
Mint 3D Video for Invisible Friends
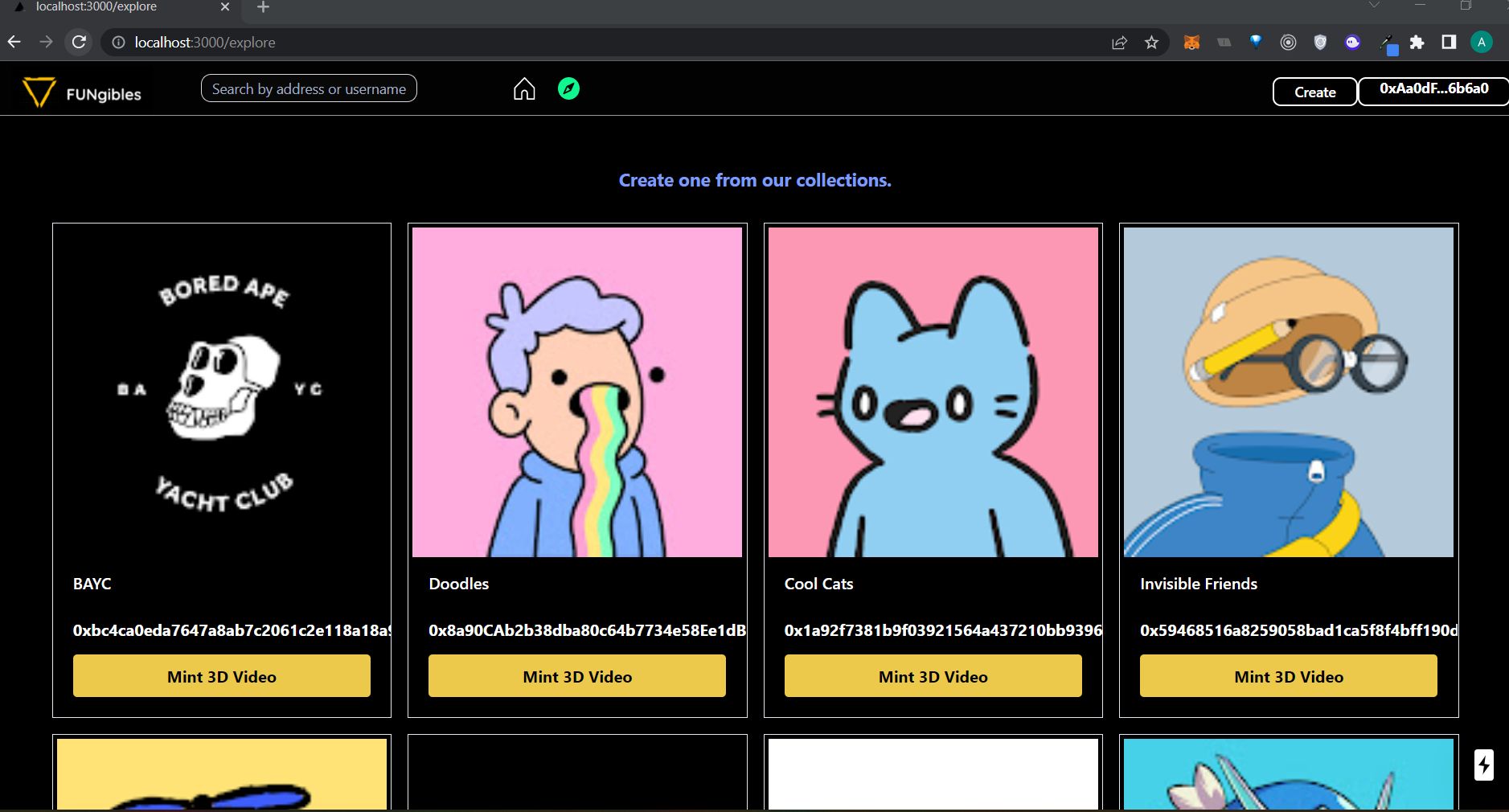1289,676
